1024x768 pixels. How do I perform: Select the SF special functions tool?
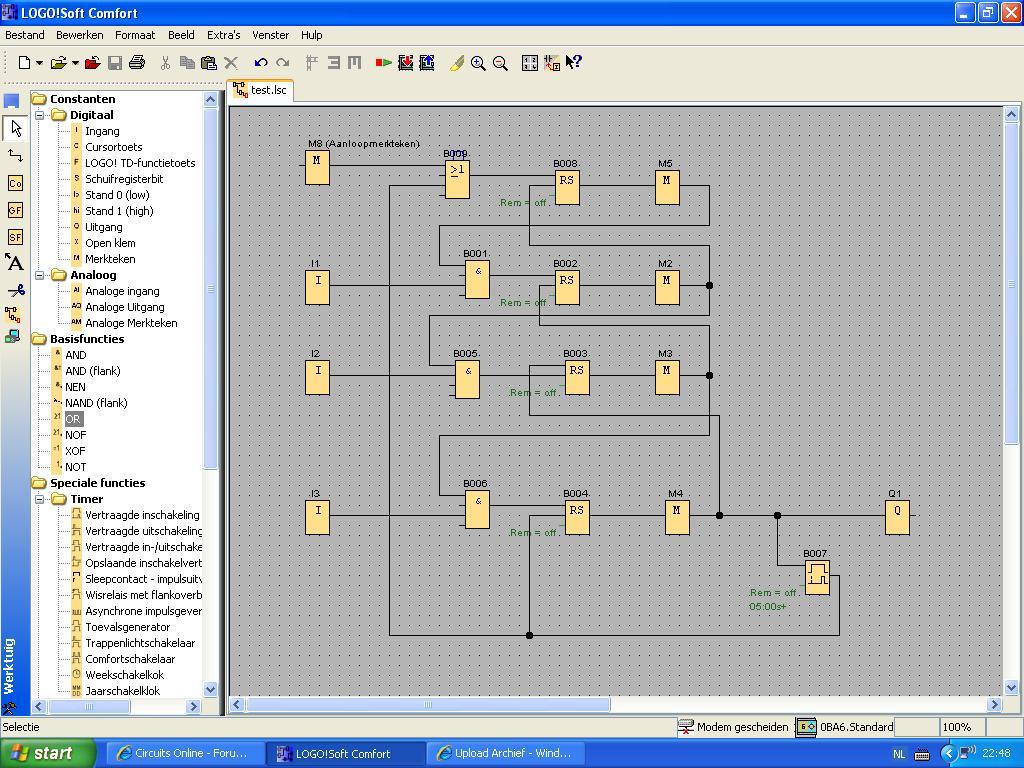click(x=15, y=237)
